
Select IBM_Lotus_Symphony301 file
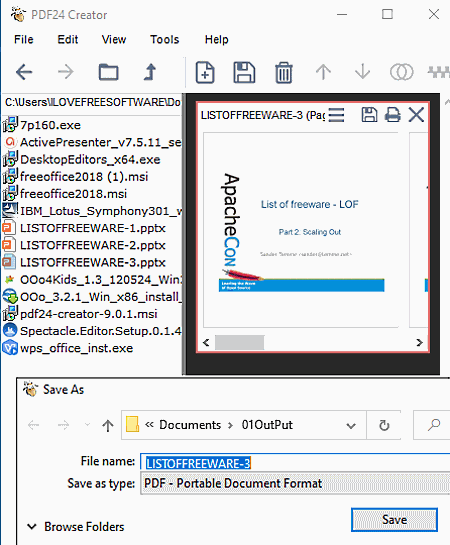point(92,211)
